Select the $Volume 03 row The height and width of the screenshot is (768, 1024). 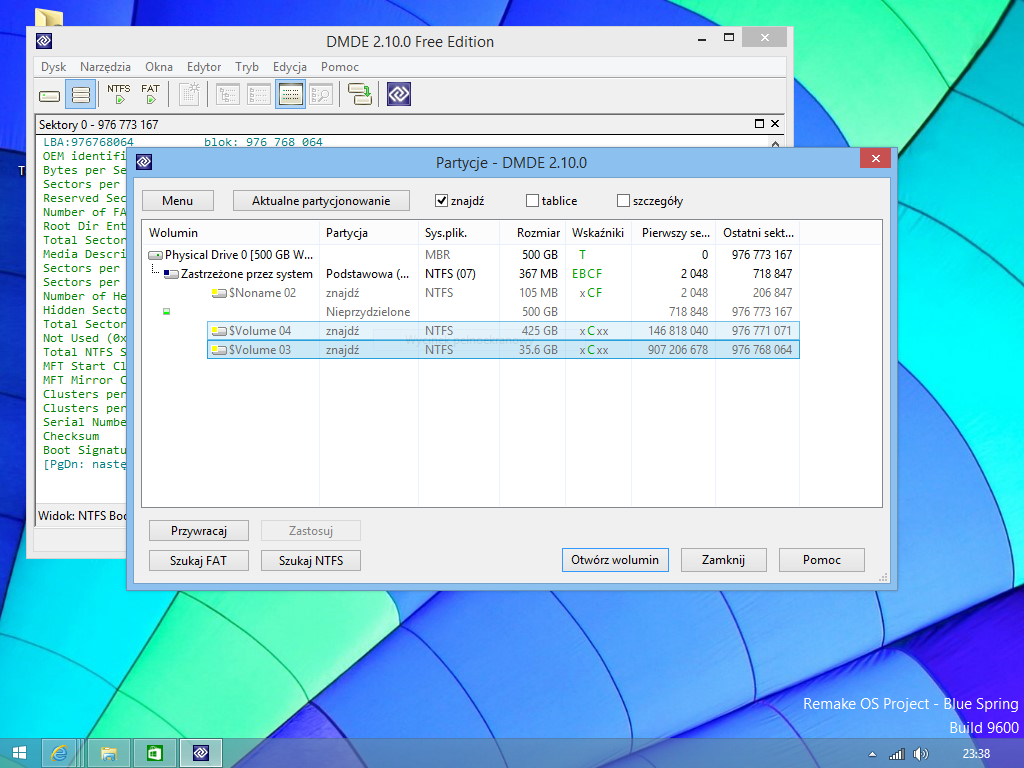(504, 350)
